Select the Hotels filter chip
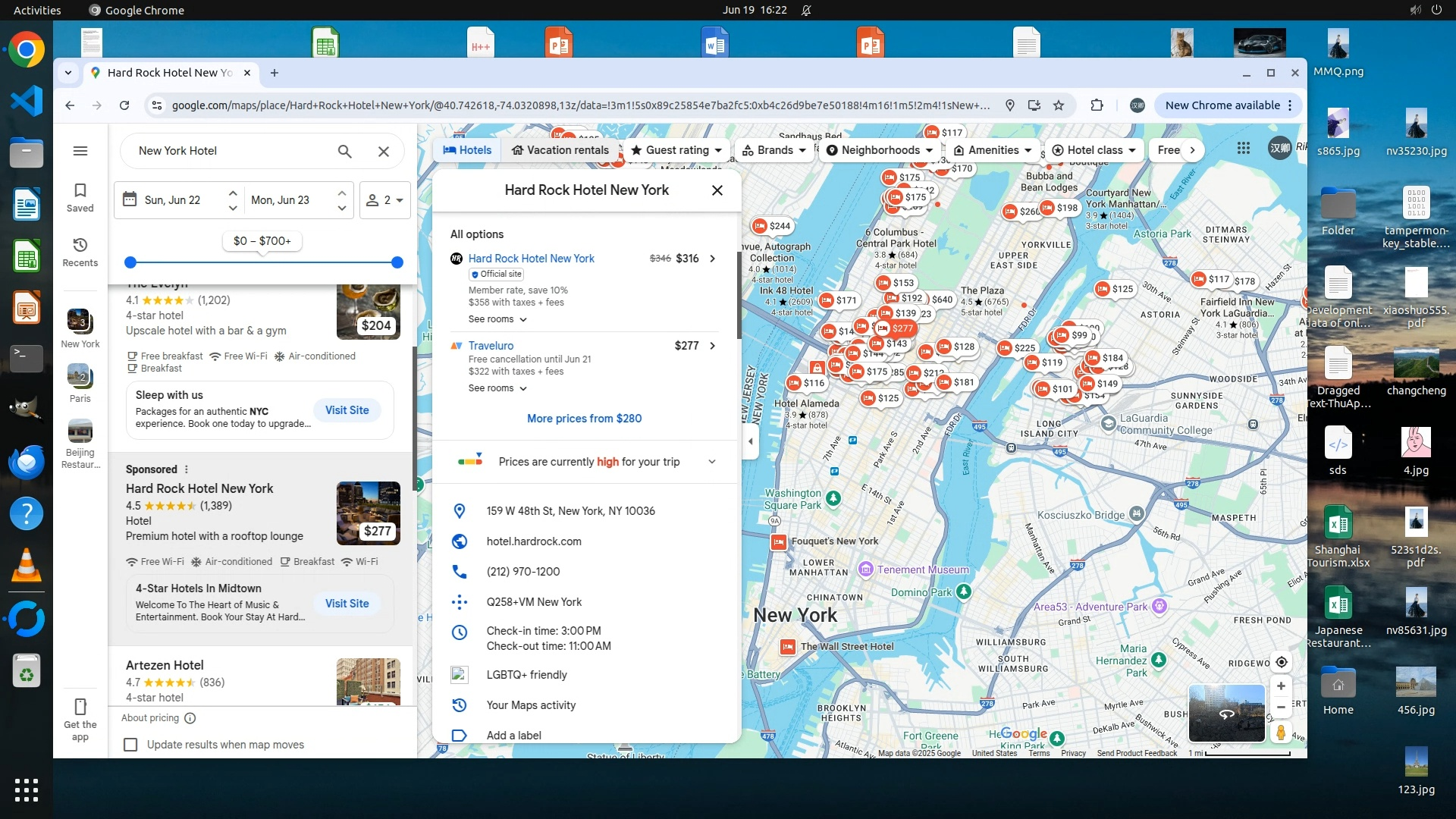This screenshot has width=1456, height=819. pos(467,150)
